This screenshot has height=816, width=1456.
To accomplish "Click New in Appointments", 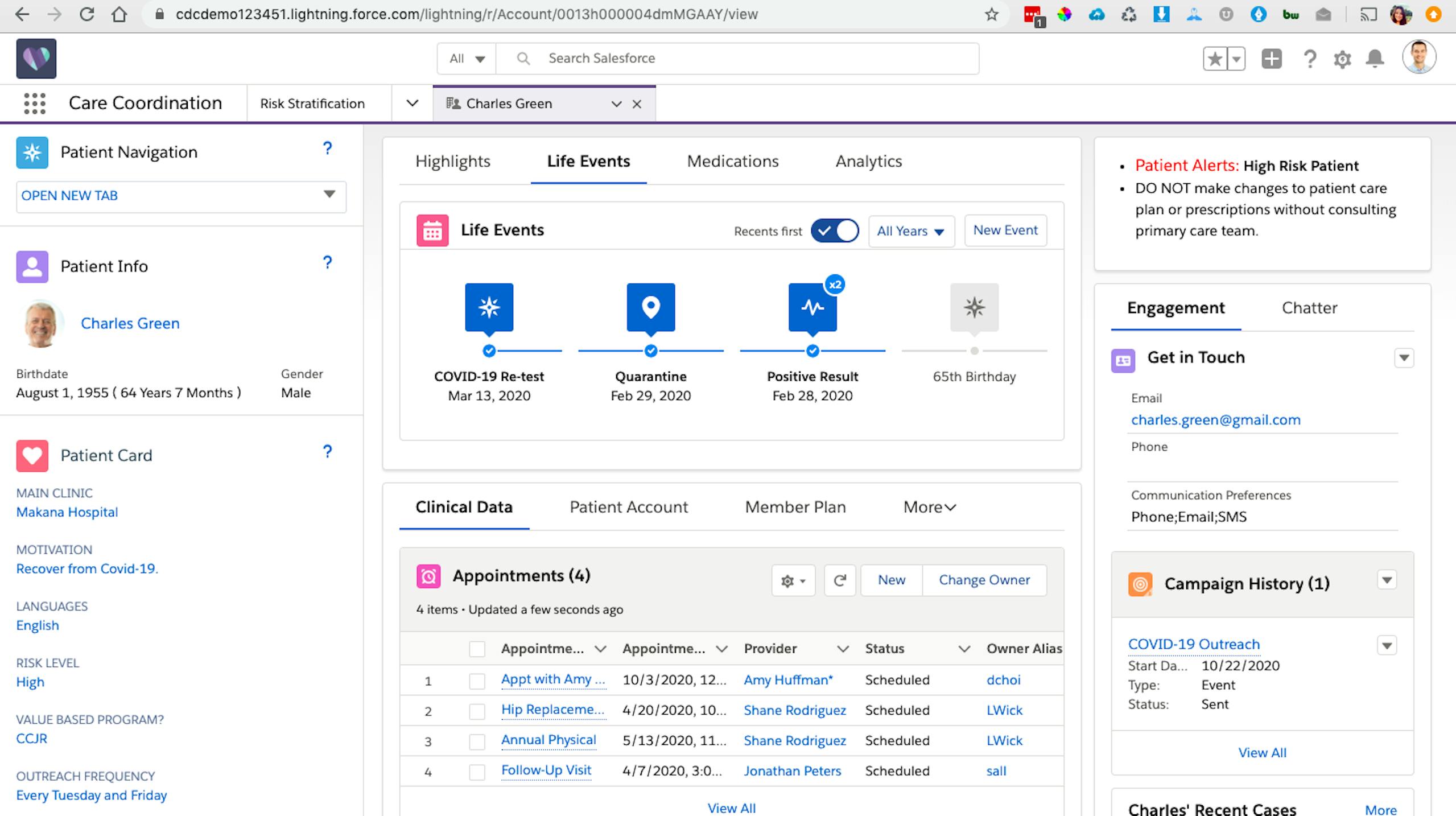I will pyautogui.click(x=892, y=580).
